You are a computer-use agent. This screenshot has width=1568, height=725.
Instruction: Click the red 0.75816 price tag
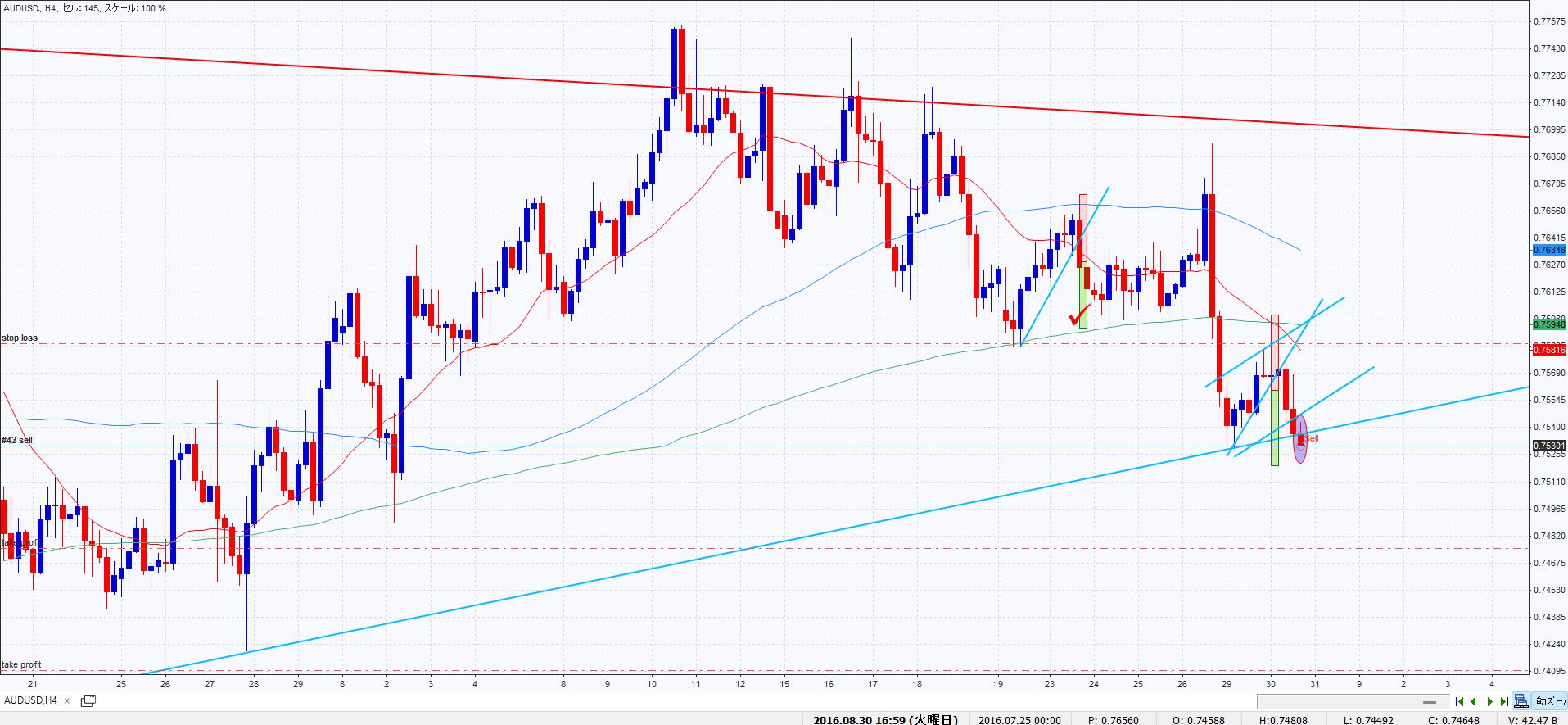pos(1548,350)
